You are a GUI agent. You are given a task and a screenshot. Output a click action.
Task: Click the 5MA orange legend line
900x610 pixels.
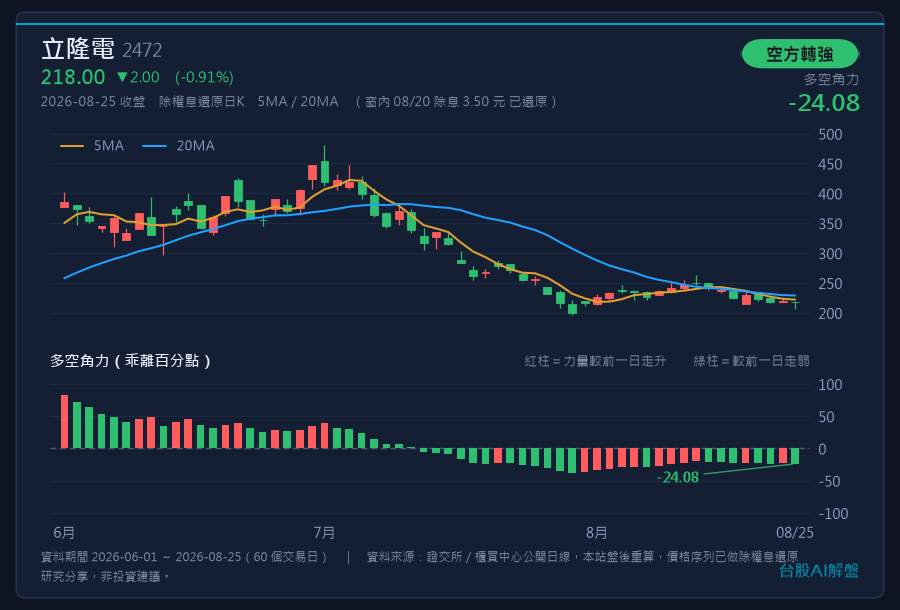[72, 146]
